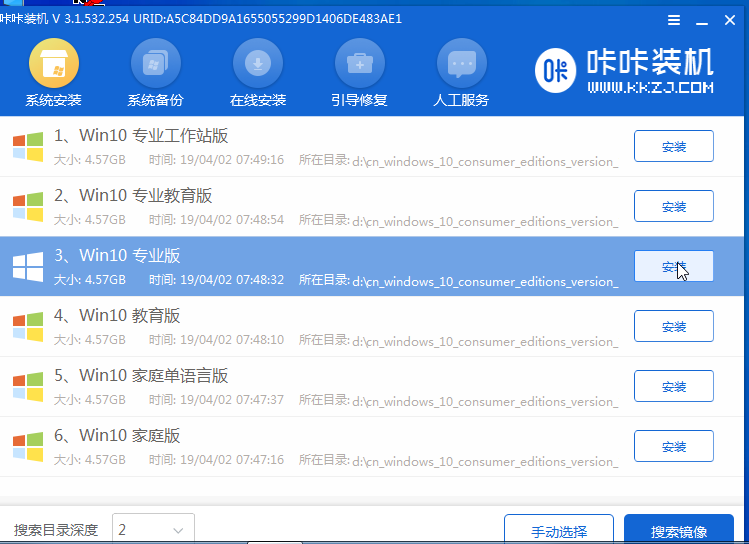
Task: Click Windows logo of Win10 专业教育版
Action: pyautogui.click(x=28, y=207)
